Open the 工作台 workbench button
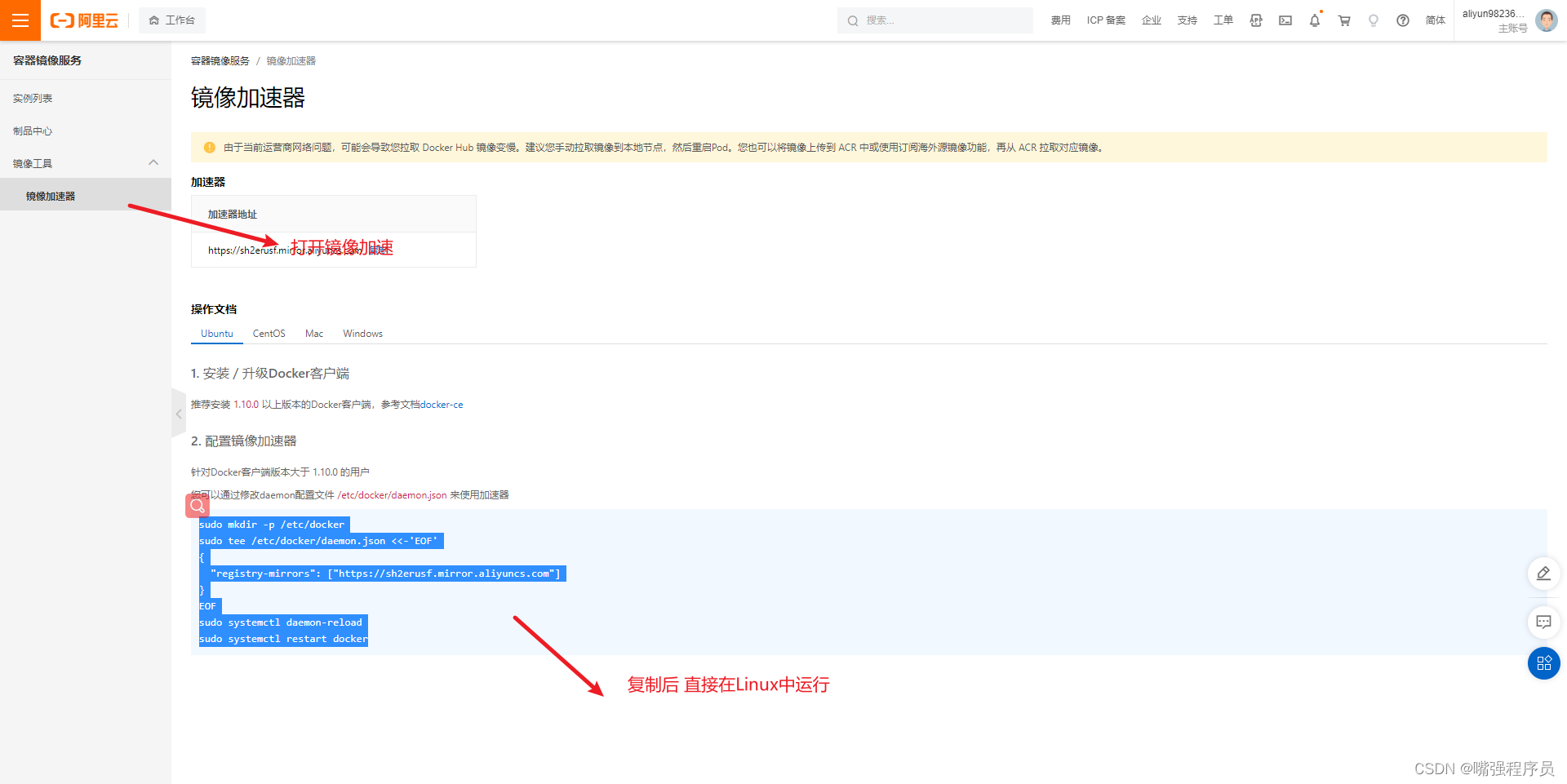Image resolution: width=1567 pixels, height=784 pixels. click(x=172, y=20)
